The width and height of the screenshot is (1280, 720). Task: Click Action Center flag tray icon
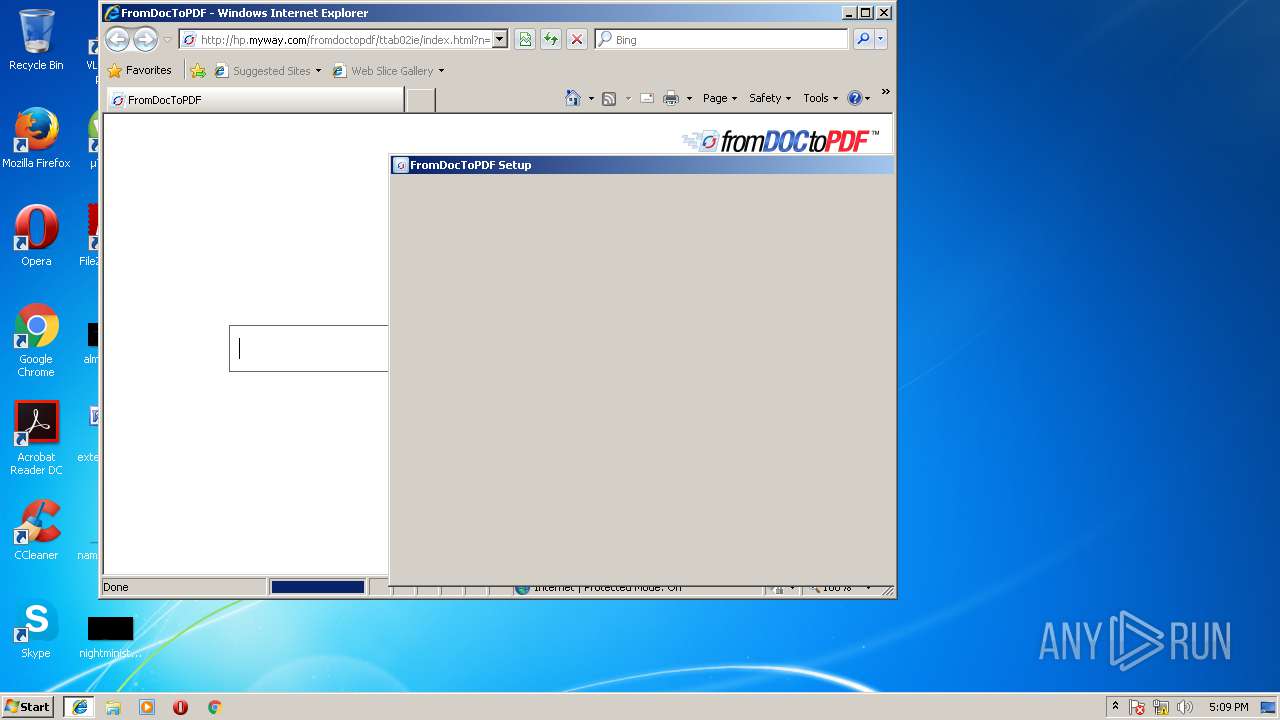1137,707
